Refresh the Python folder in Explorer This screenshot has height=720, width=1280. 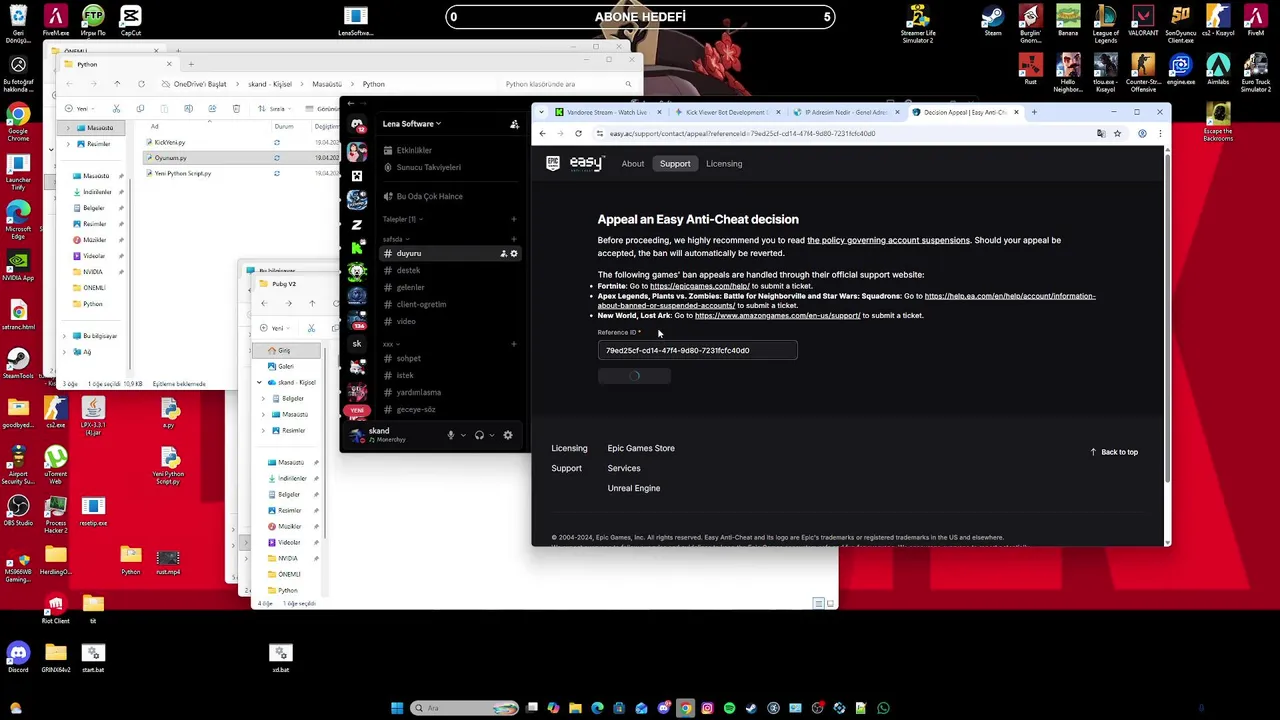141,84
